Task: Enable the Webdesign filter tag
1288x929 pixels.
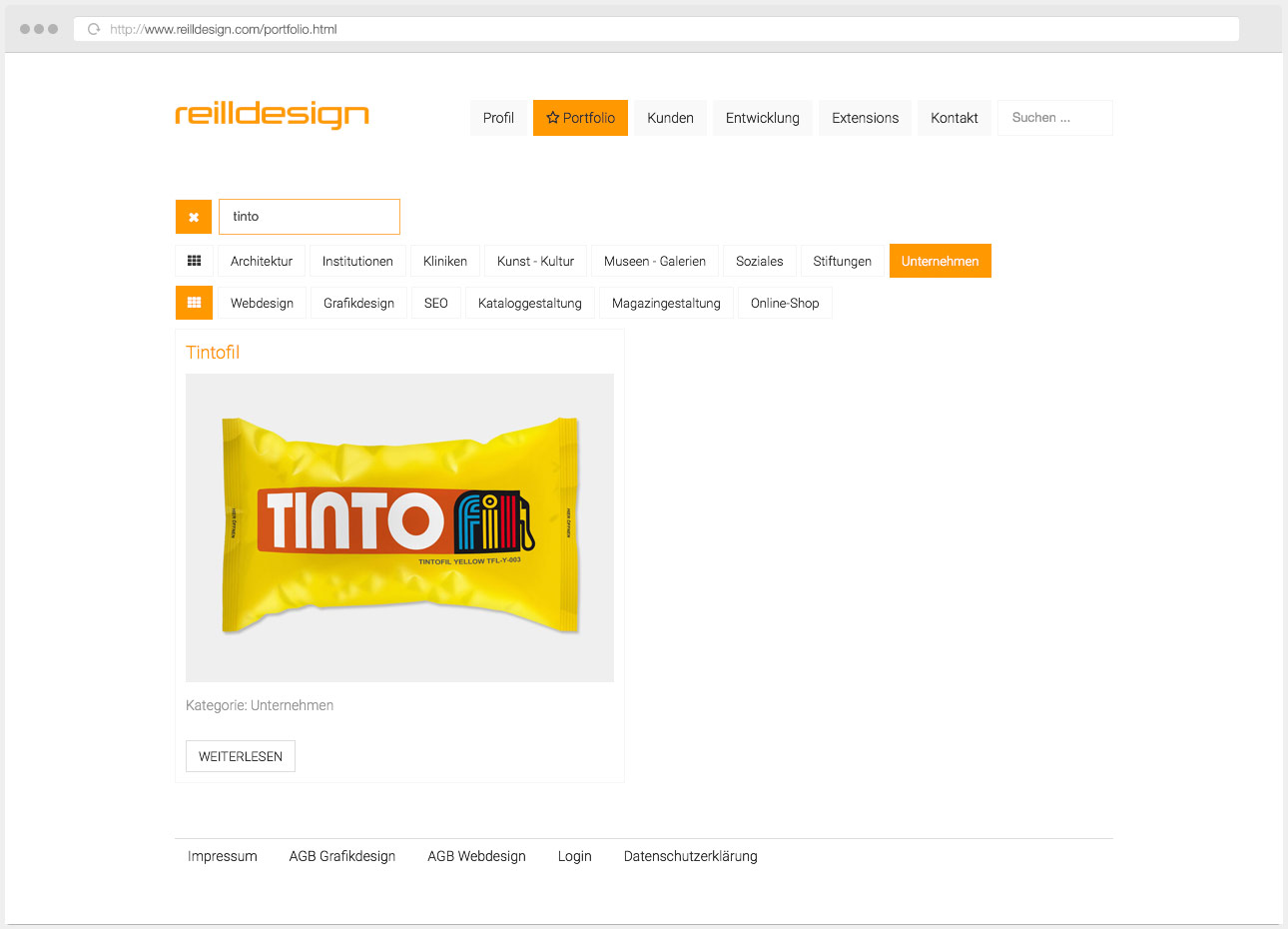Action: 262,303
